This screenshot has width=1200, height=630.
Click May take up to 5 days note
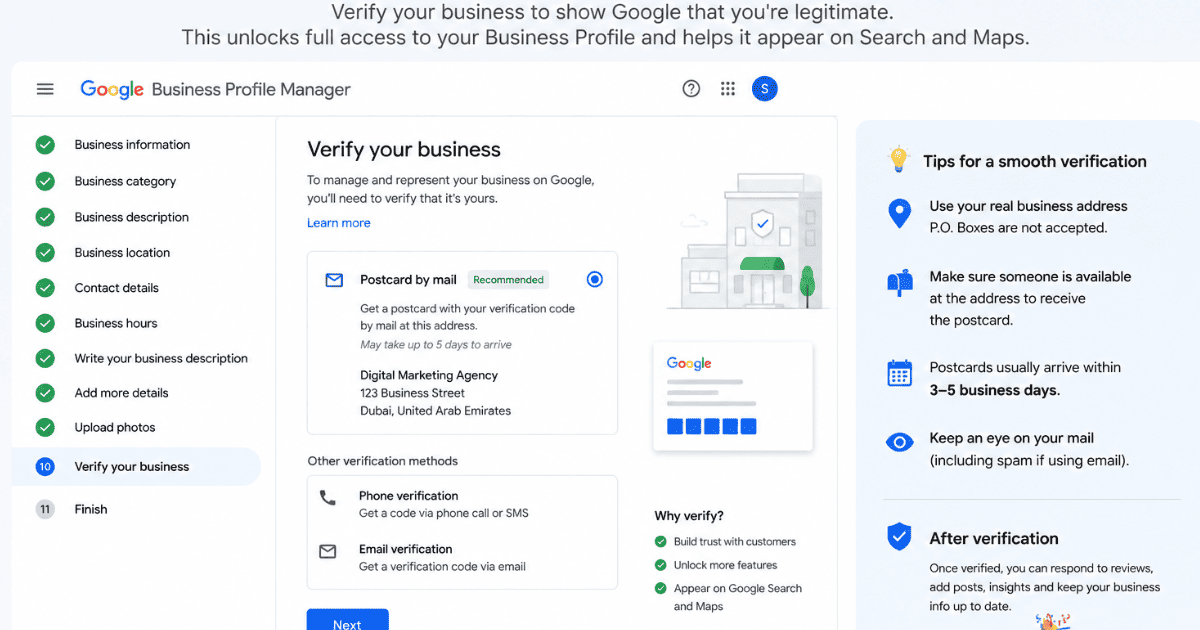[x=436, y=345]
